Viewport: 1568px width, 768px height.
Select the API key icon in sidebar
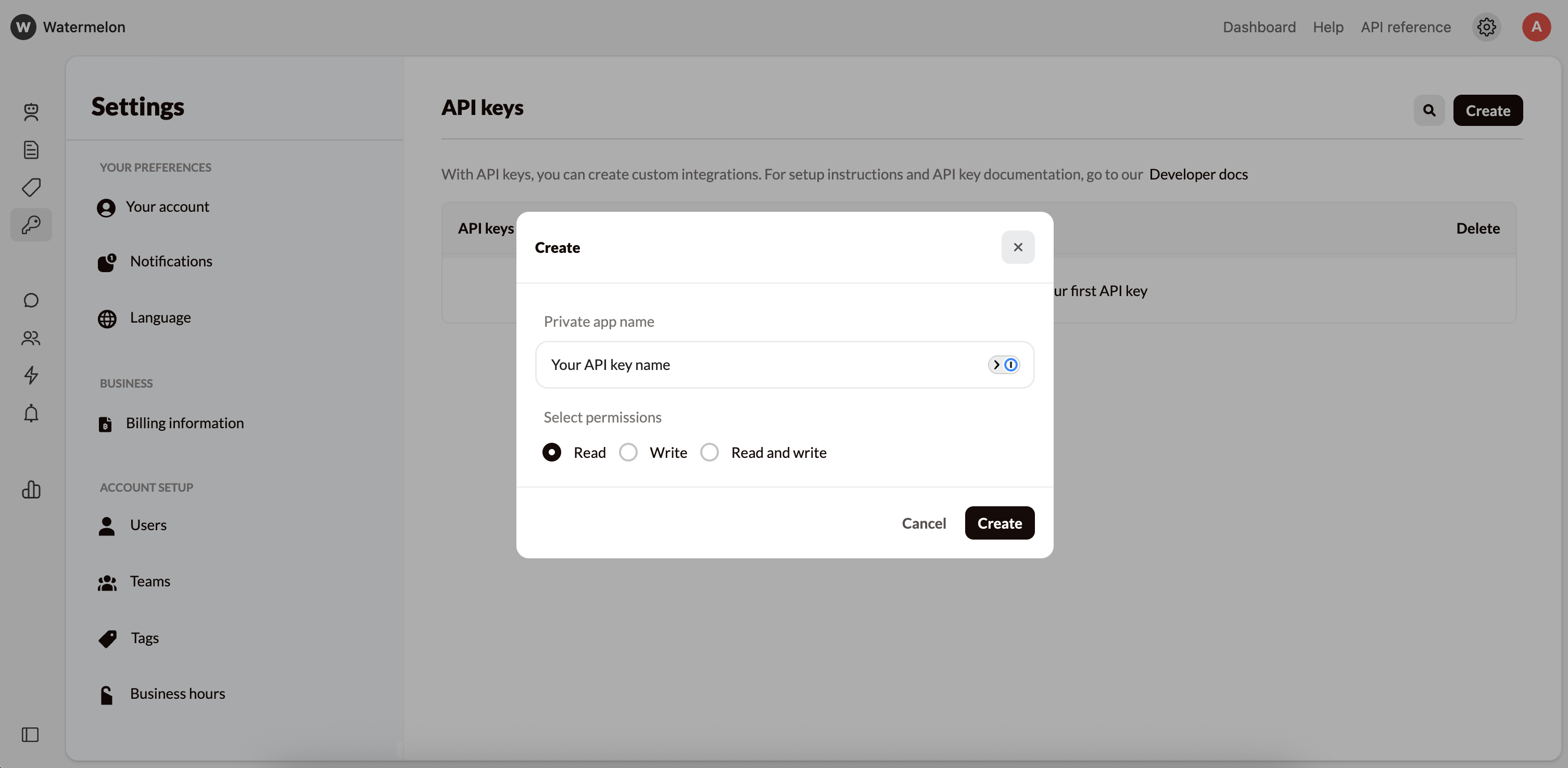31,225
